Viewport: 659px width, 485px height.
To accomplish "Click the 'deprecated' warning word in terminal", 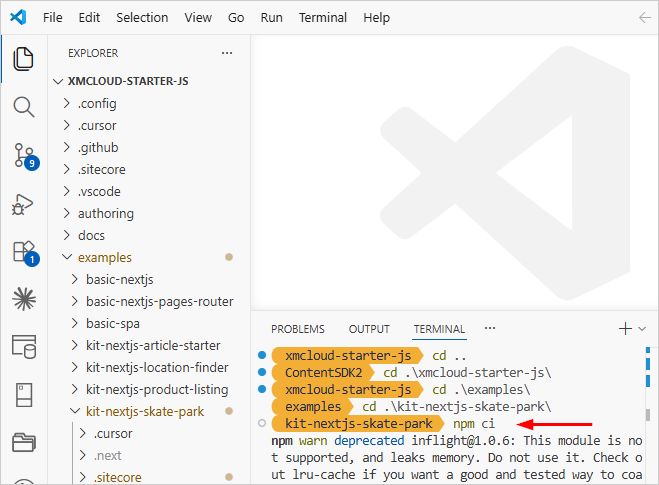I will 369,440.
